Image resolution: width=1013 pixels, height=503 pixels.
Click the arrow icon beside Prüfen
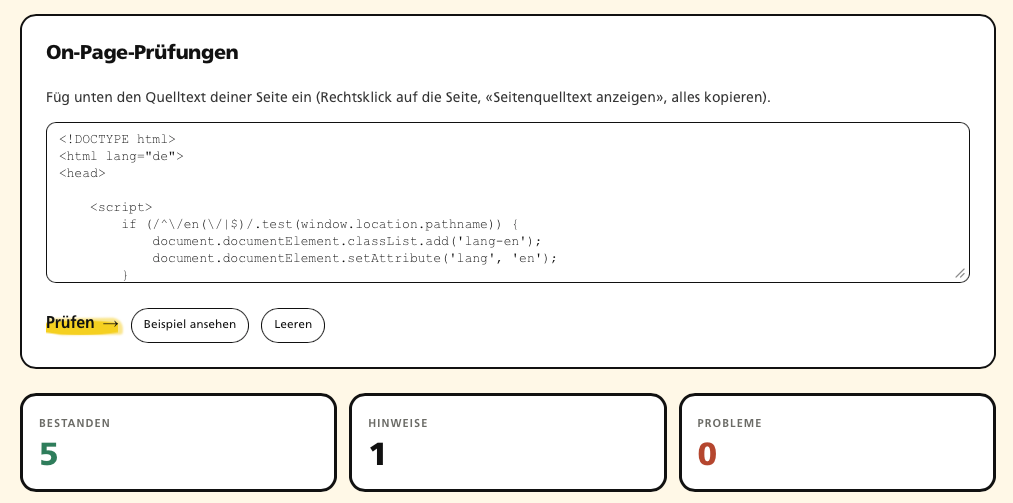[x=110, y=323]
